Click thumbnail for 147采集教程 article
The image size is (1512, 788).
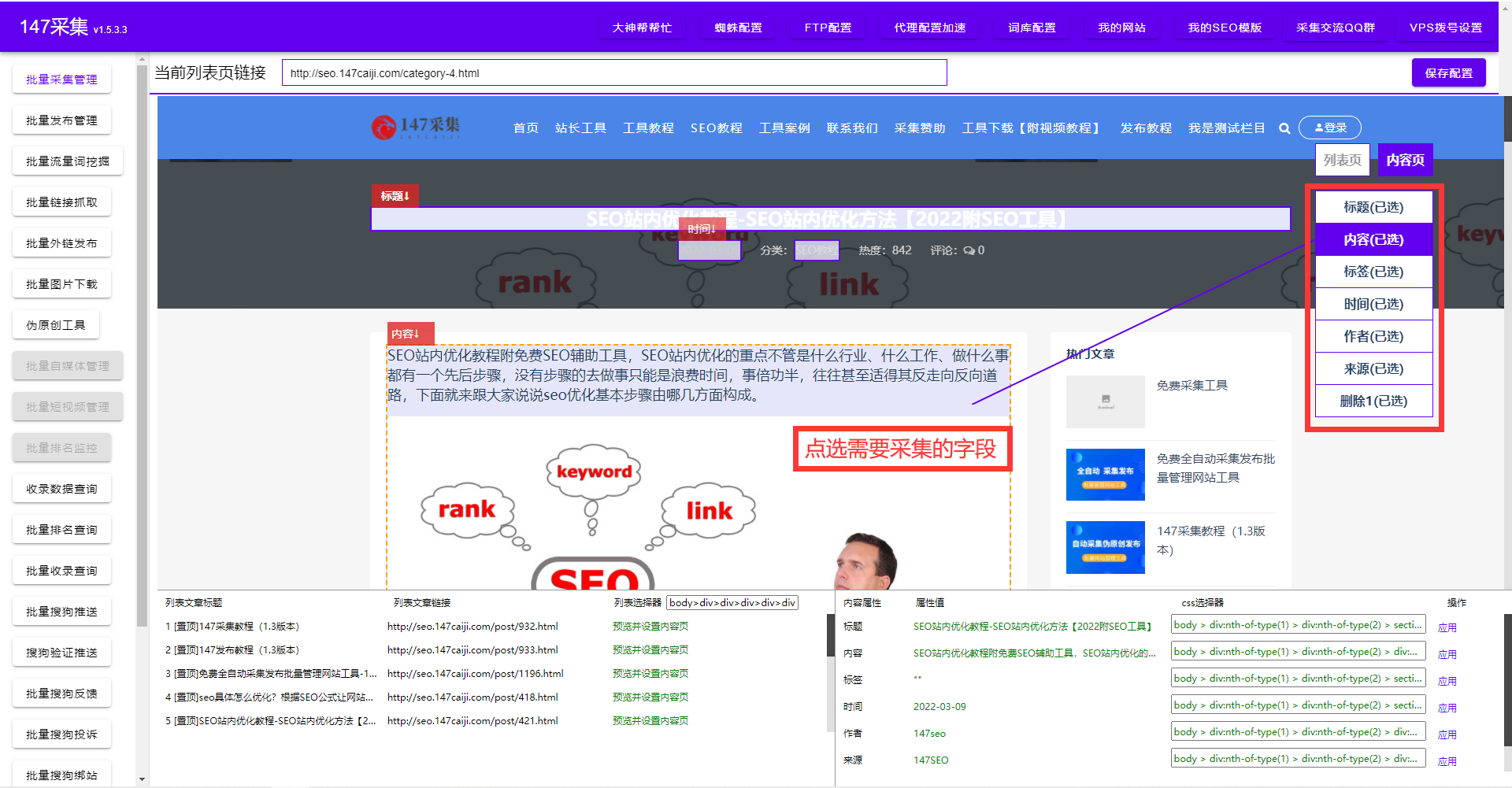coord(1105,547)
